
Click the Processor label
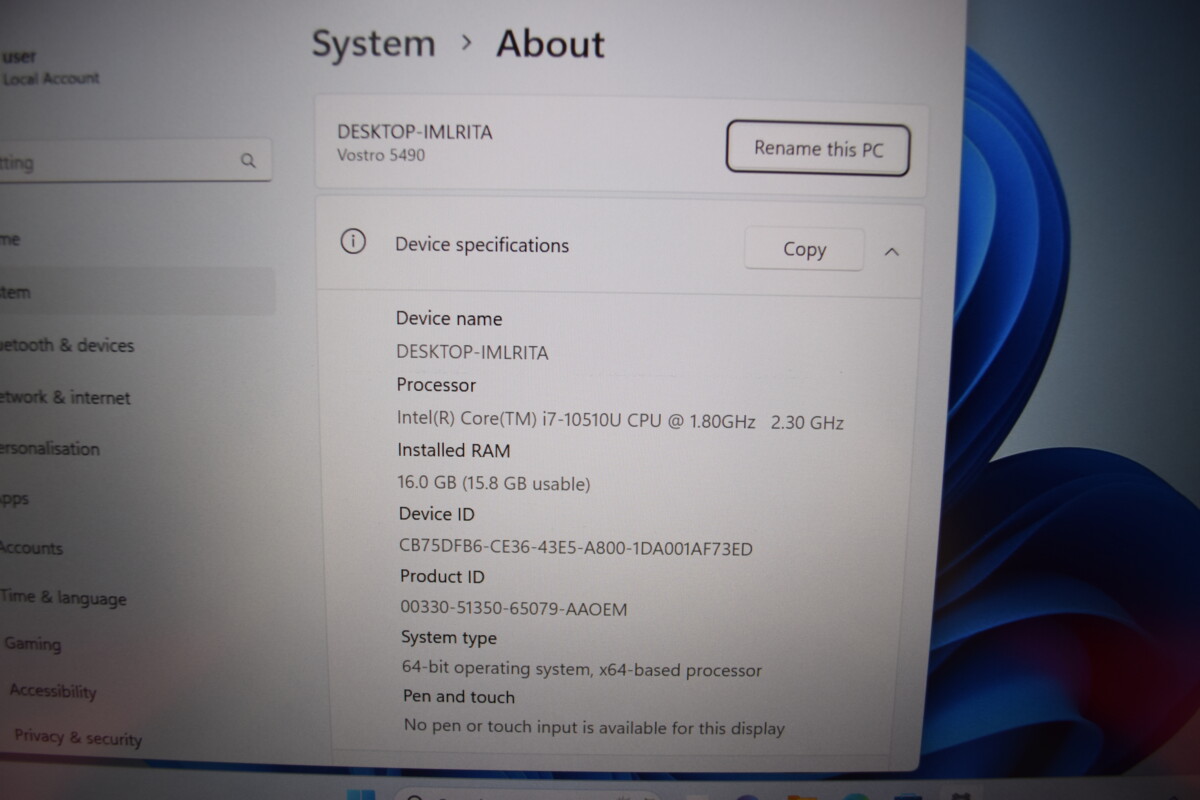436,385
